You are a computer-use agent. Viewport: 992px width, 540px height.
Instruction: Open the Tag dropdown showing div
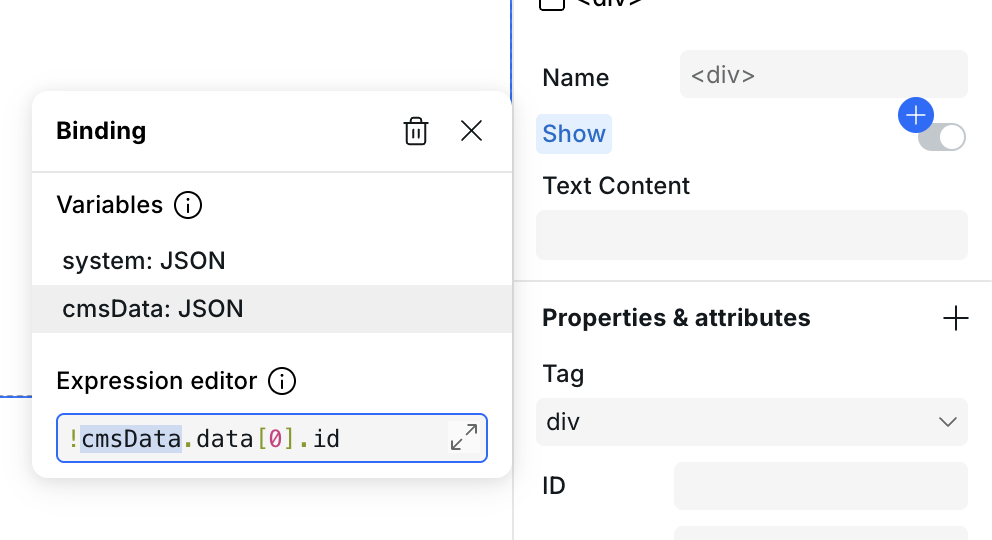click(x=752, y=422)
